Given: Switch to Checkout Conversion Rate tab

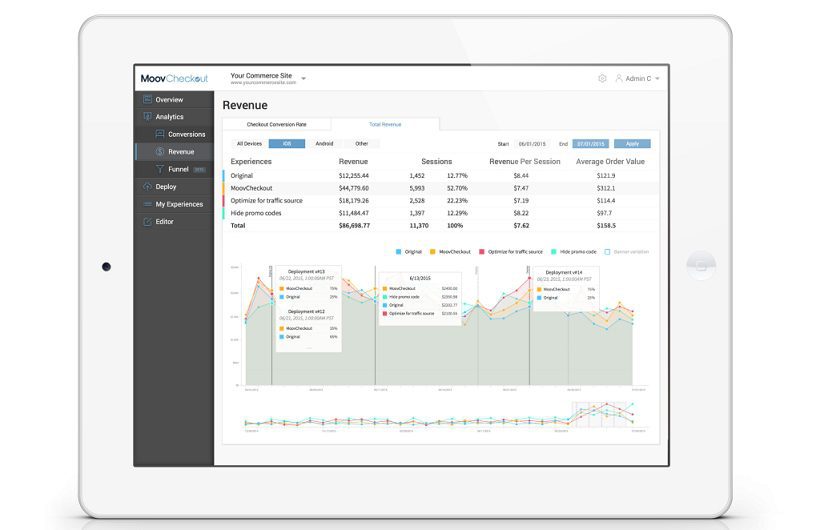Looking at the screenshot, I should (x=276, y=124).
